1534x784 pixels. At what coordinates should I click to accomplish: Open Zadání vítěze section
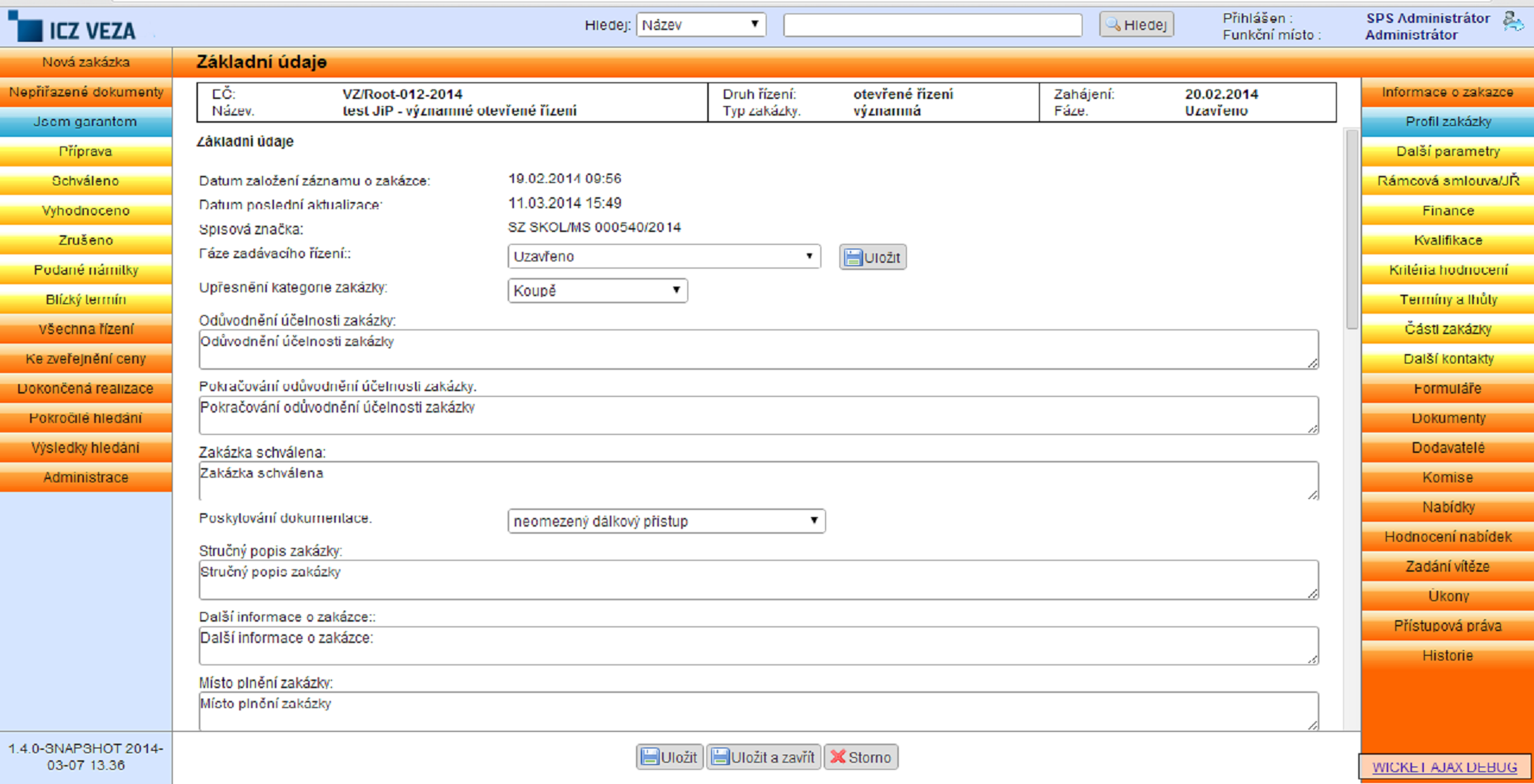tap(1448, 566)
